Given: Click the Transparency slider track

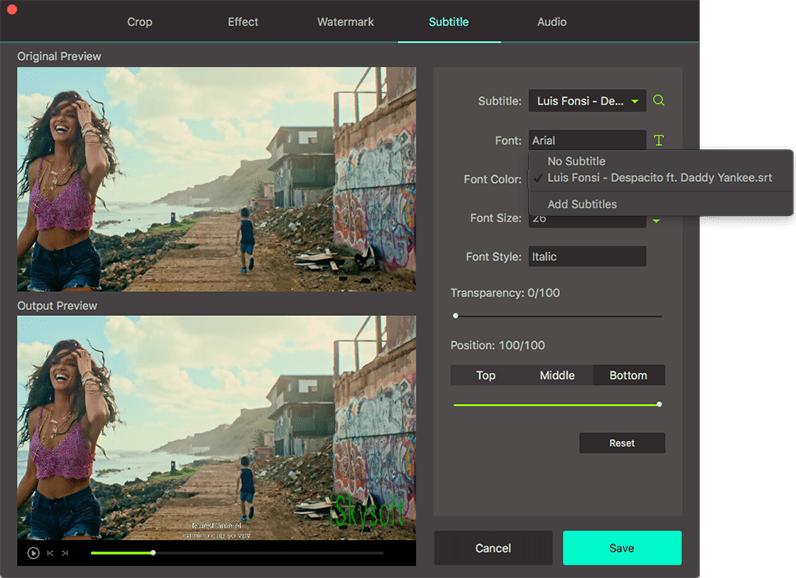Looking at the screenshot, I should point(558,316).
